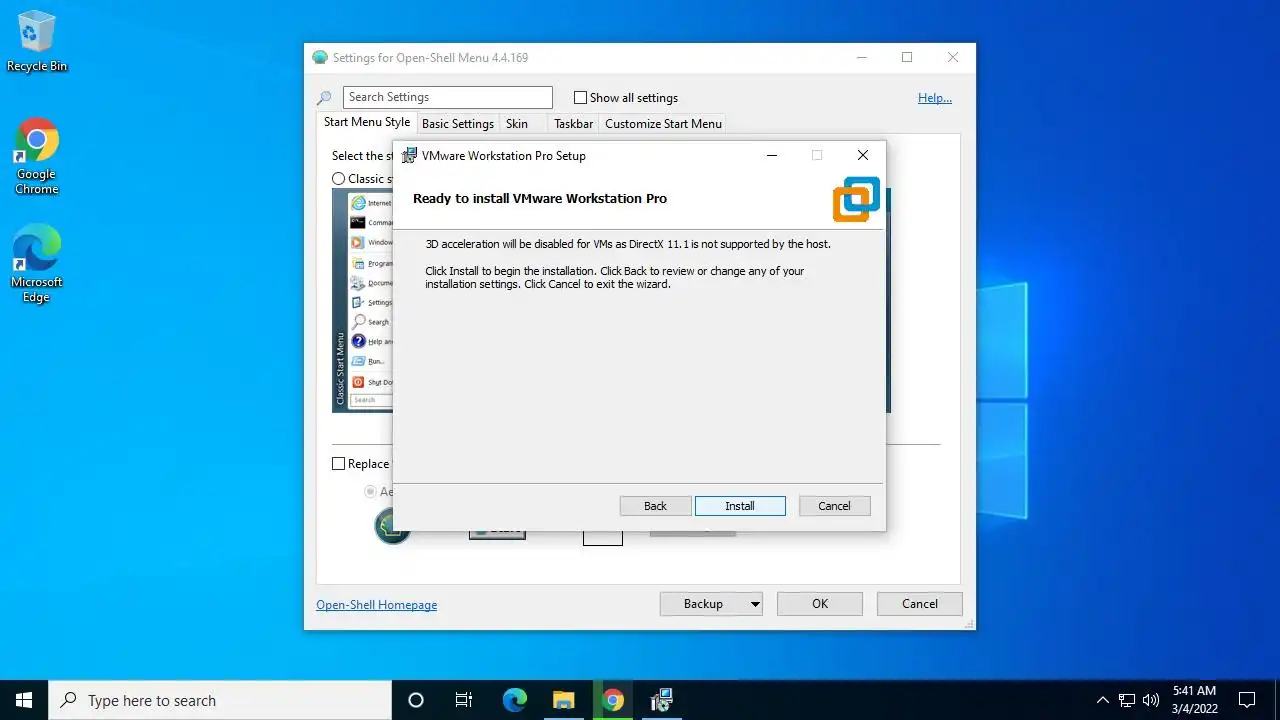This screenshot has width=1280, height=720.
Task: Open Cortana circle icon on taskbar
Action: 416,700
